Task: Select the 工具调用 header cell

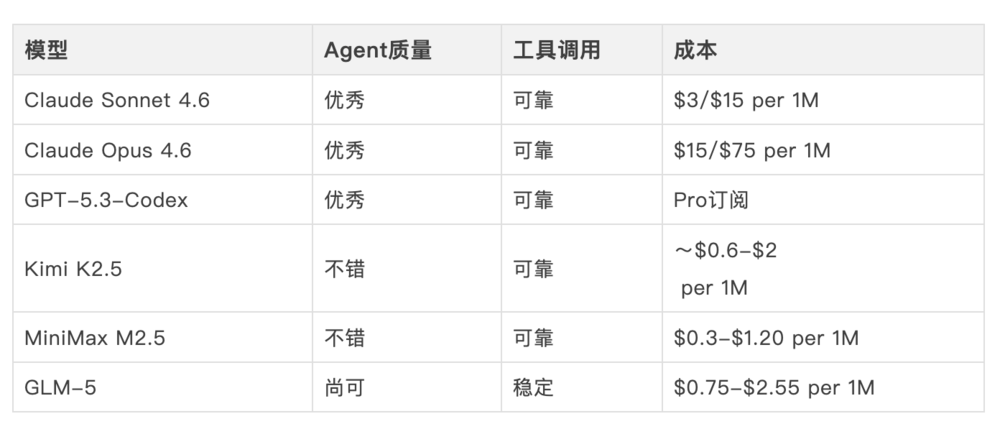Action: click(556, 51)
